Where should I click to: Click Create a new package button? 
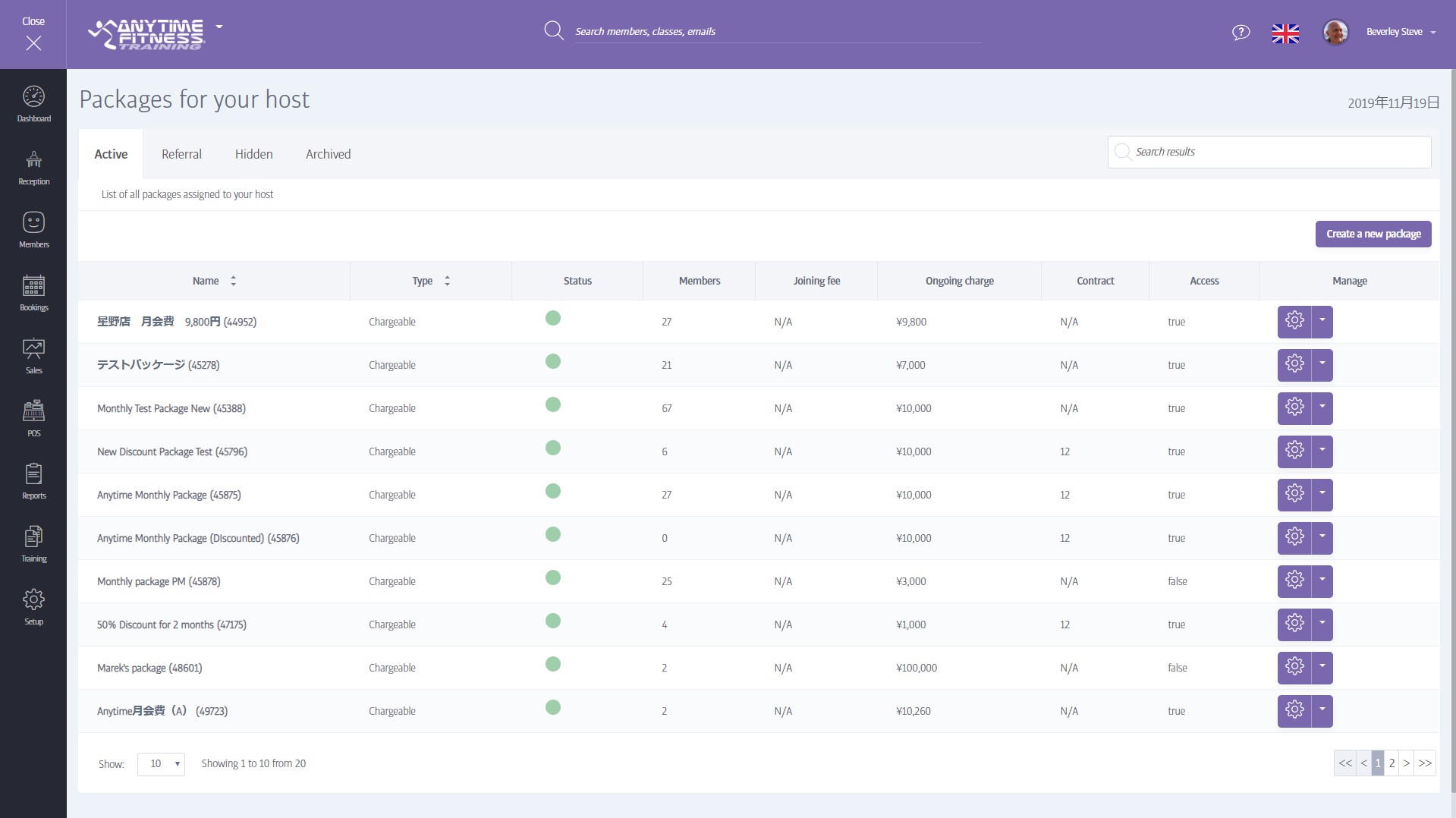click(1373, 234)
